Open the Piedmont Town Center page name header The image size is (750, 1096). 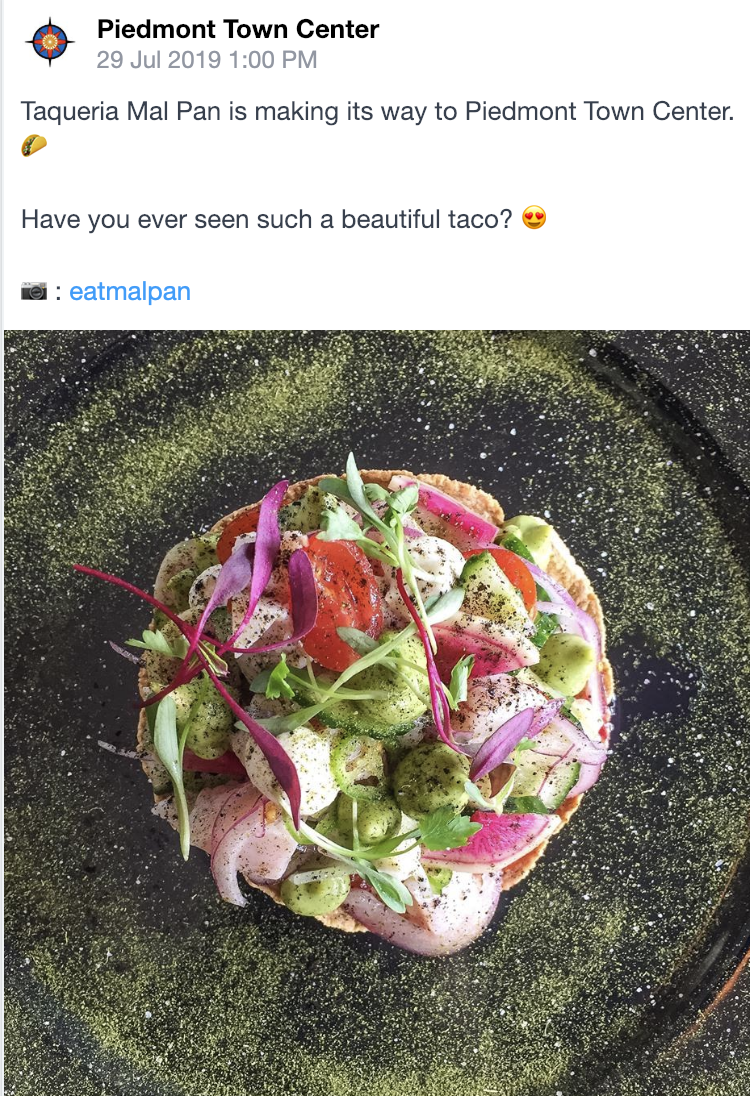point(238,30)
